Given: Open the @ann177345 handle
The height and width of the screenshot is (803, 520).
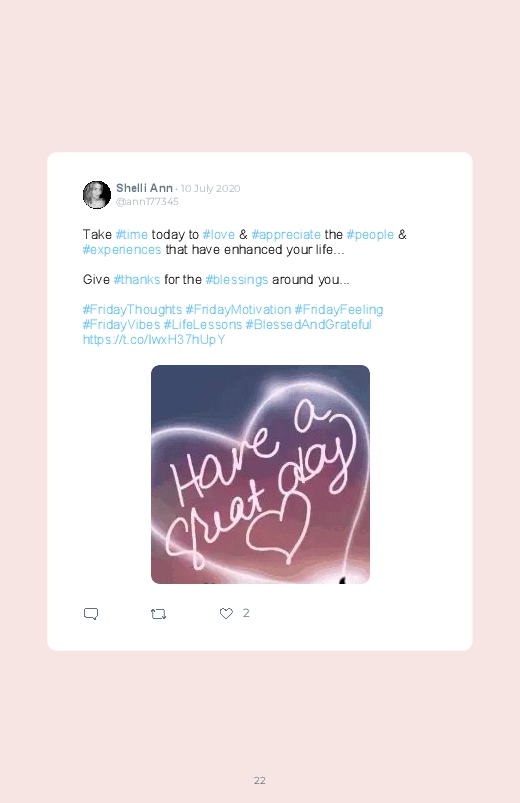Looking at the screenshot, I should coord(147,202).
